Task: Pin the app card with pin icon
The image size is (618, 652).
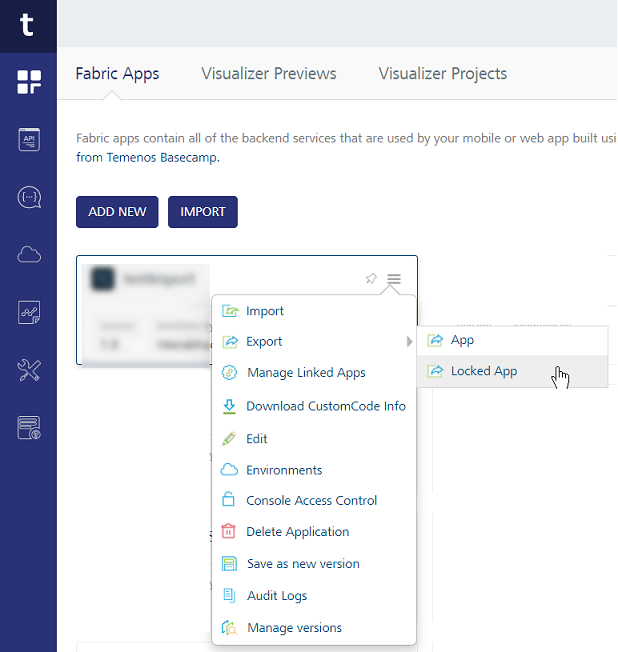Action: coord(371,278)
